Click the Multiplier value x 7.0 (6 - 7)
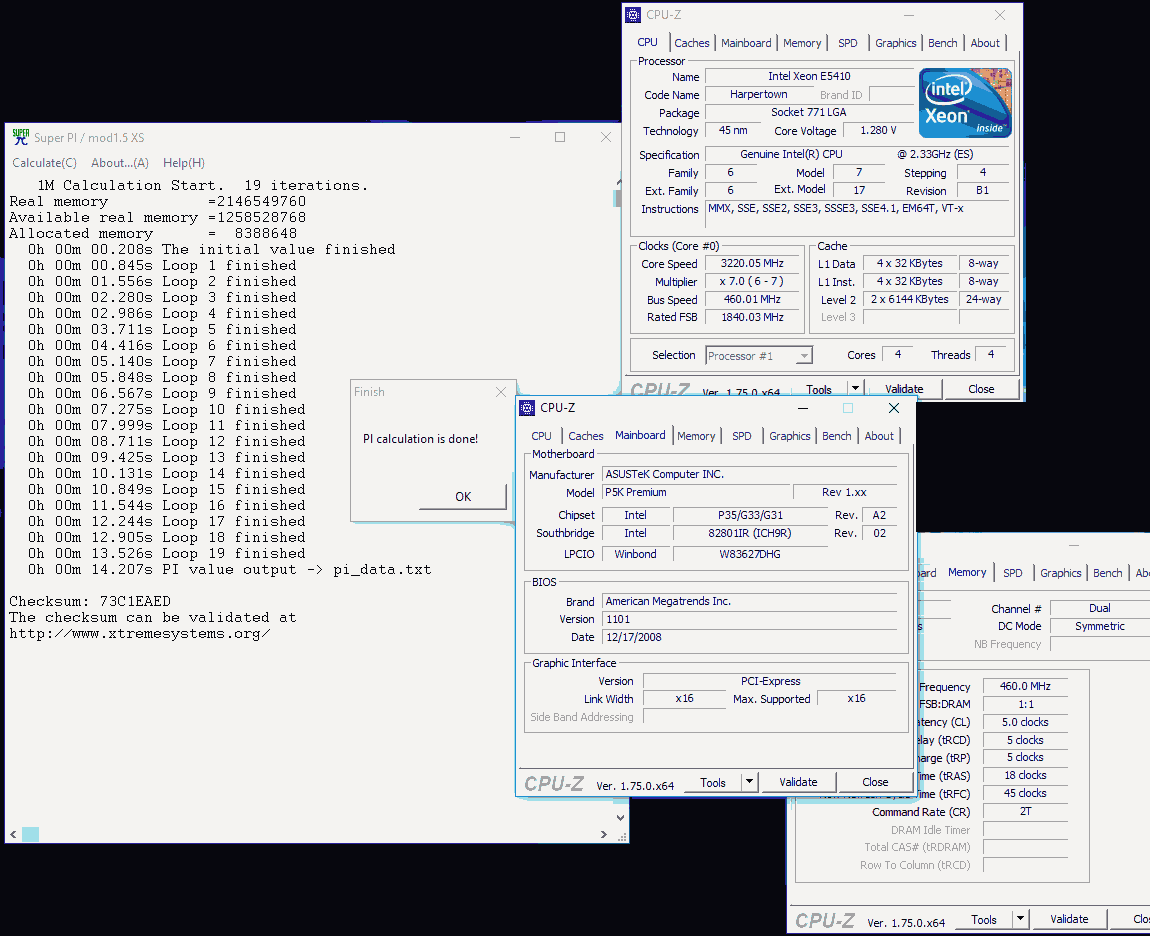 [752, 282]
